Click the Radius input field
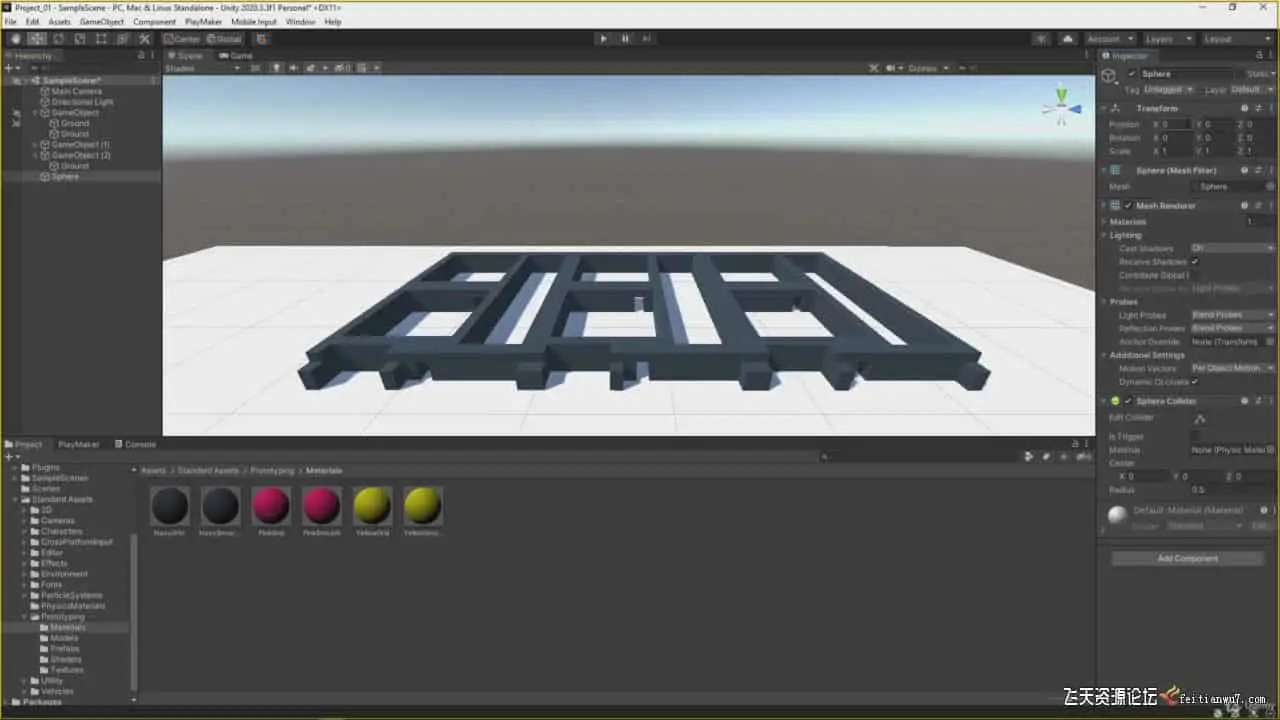This screenshot has width=1280, height=720. coord(1232,490)
